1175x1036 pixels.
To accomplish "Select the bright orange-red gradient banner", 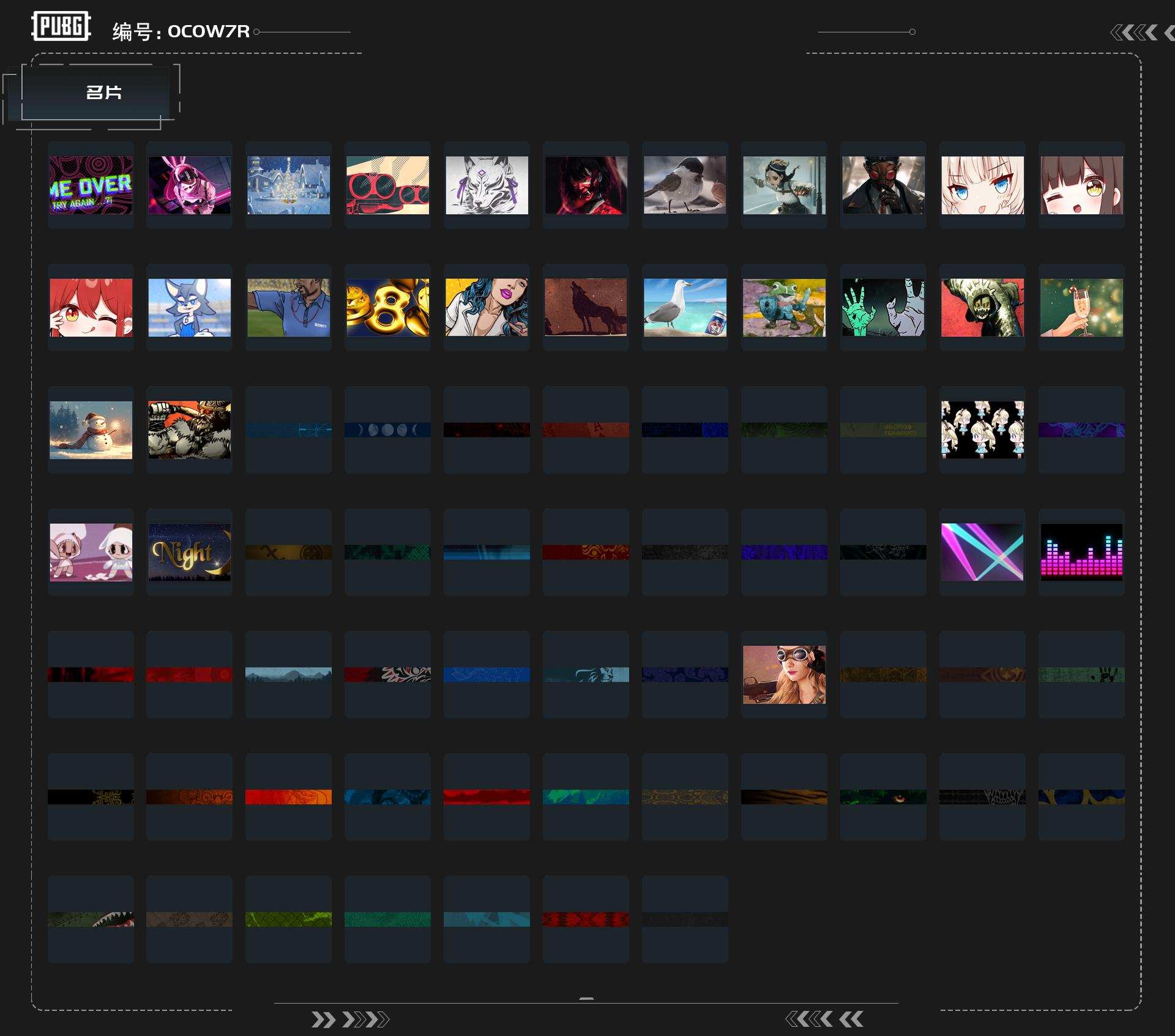I will [x=289, y=797].
